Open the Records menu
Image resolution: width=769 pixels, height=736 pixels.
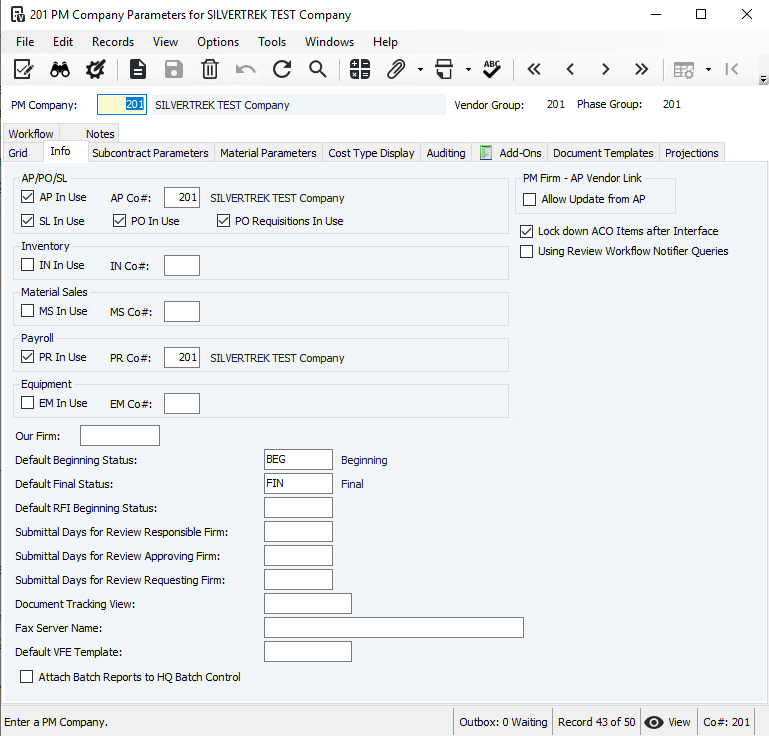(113, 42)
